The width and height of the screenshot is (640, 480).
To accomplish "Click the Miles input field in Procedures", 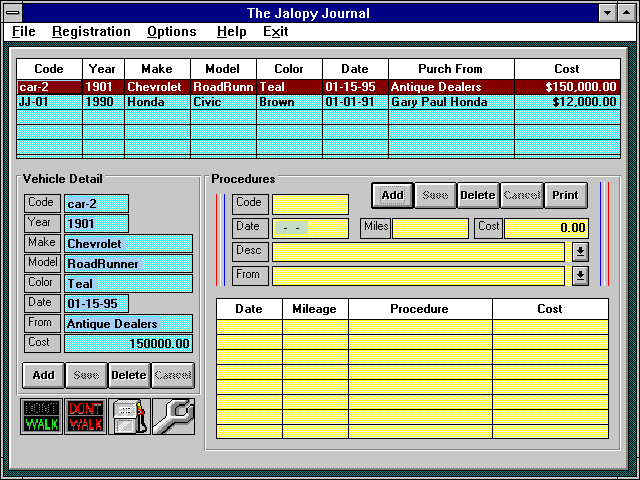I will click(430, 228).
